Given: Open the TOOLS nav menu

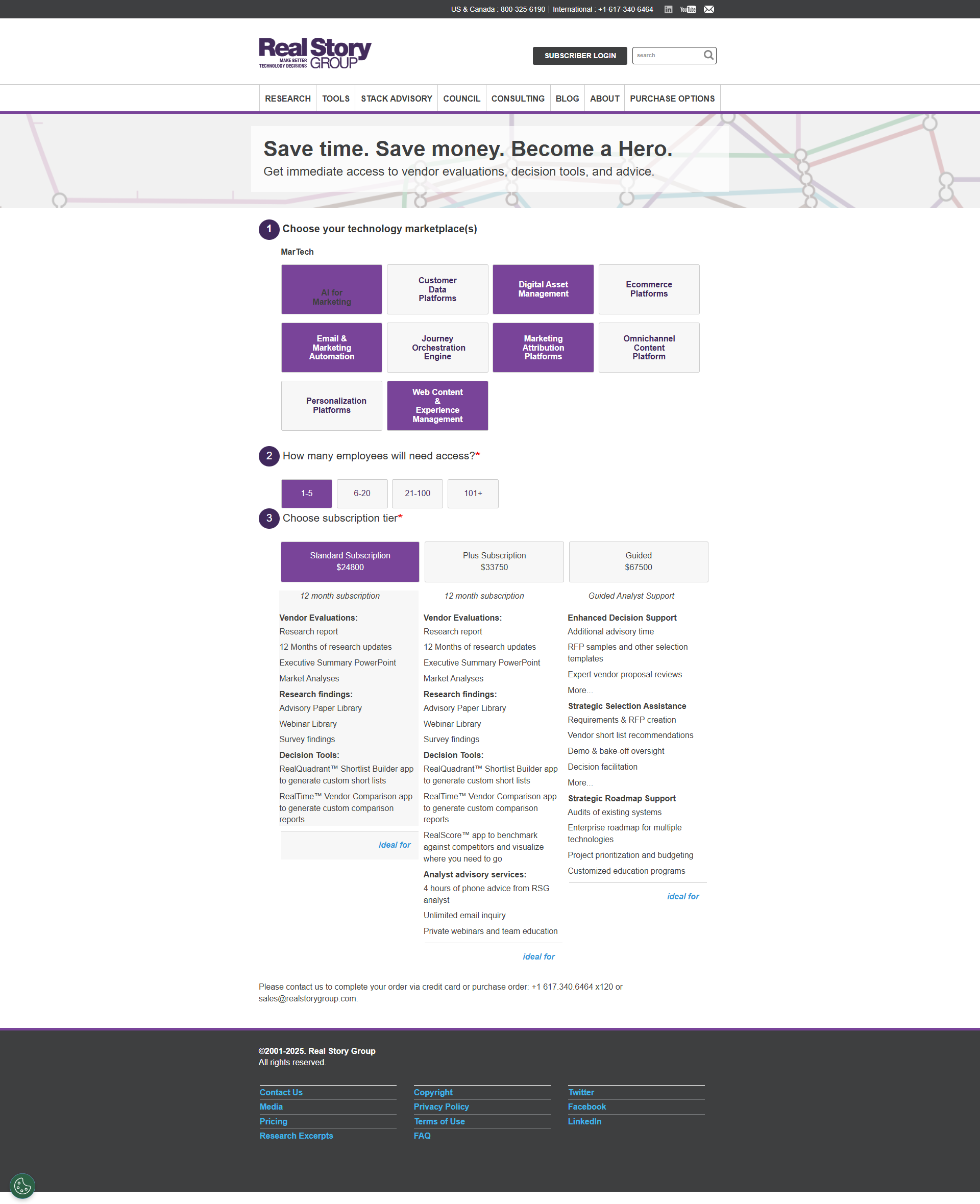Looking at the screenshot, I should 335,98.
